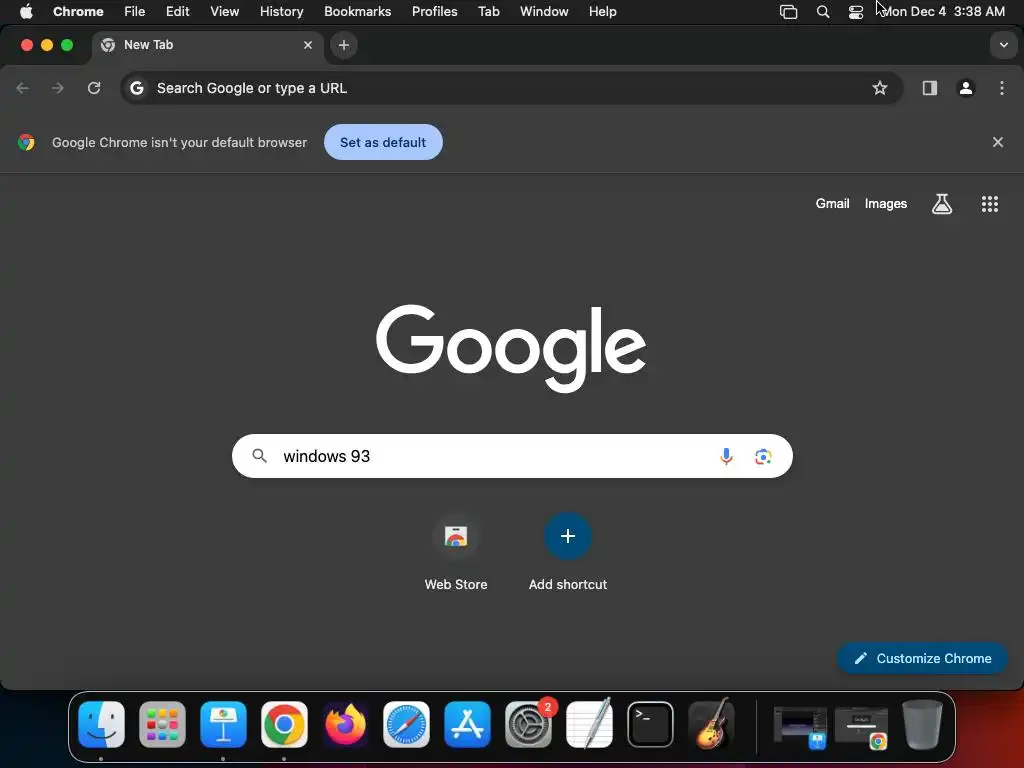1024x768 pixels.
Task: Launch GarageBand from the Dock
Action: (x=711, y=725)
